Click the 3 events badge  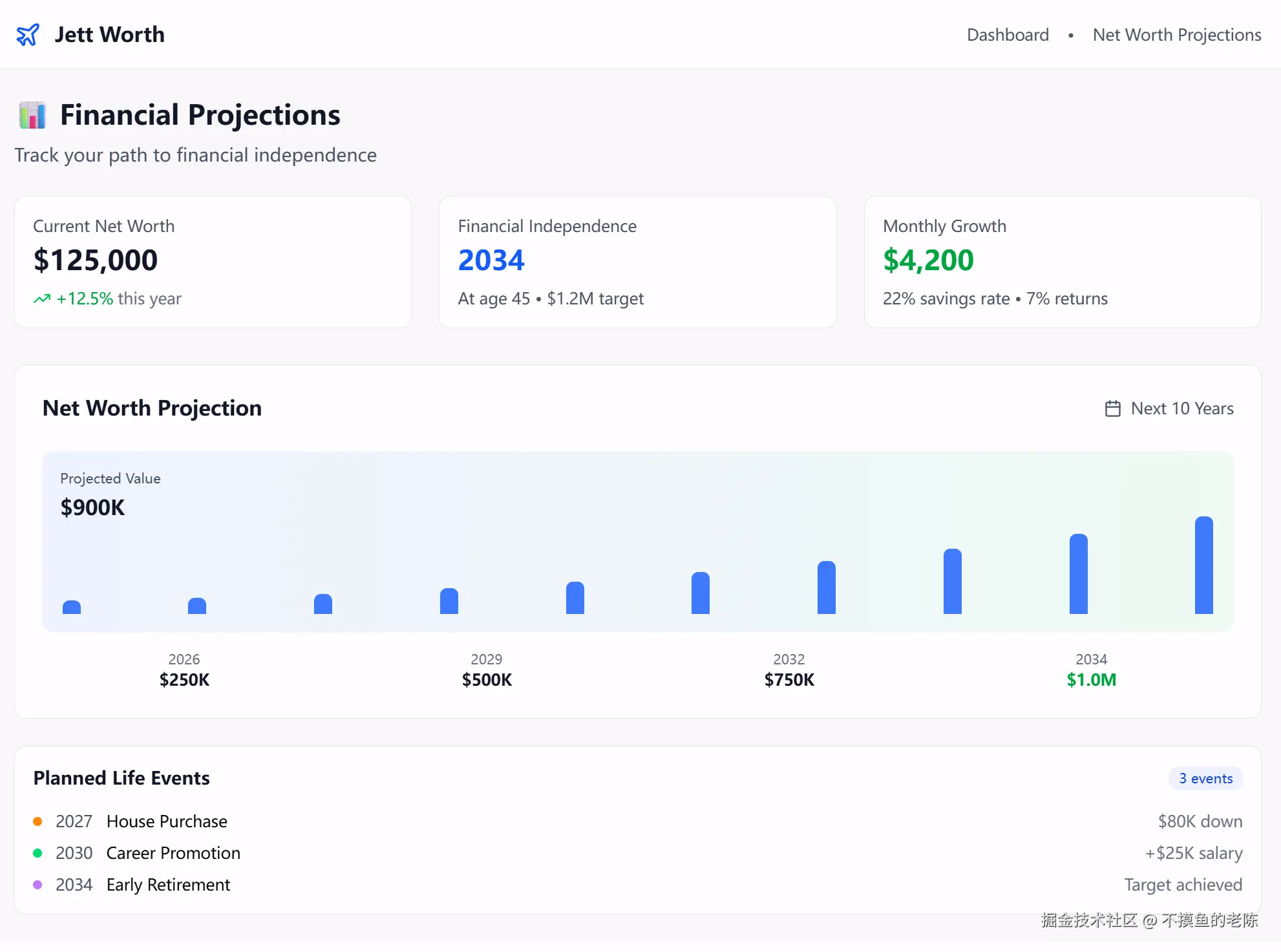1205,778
